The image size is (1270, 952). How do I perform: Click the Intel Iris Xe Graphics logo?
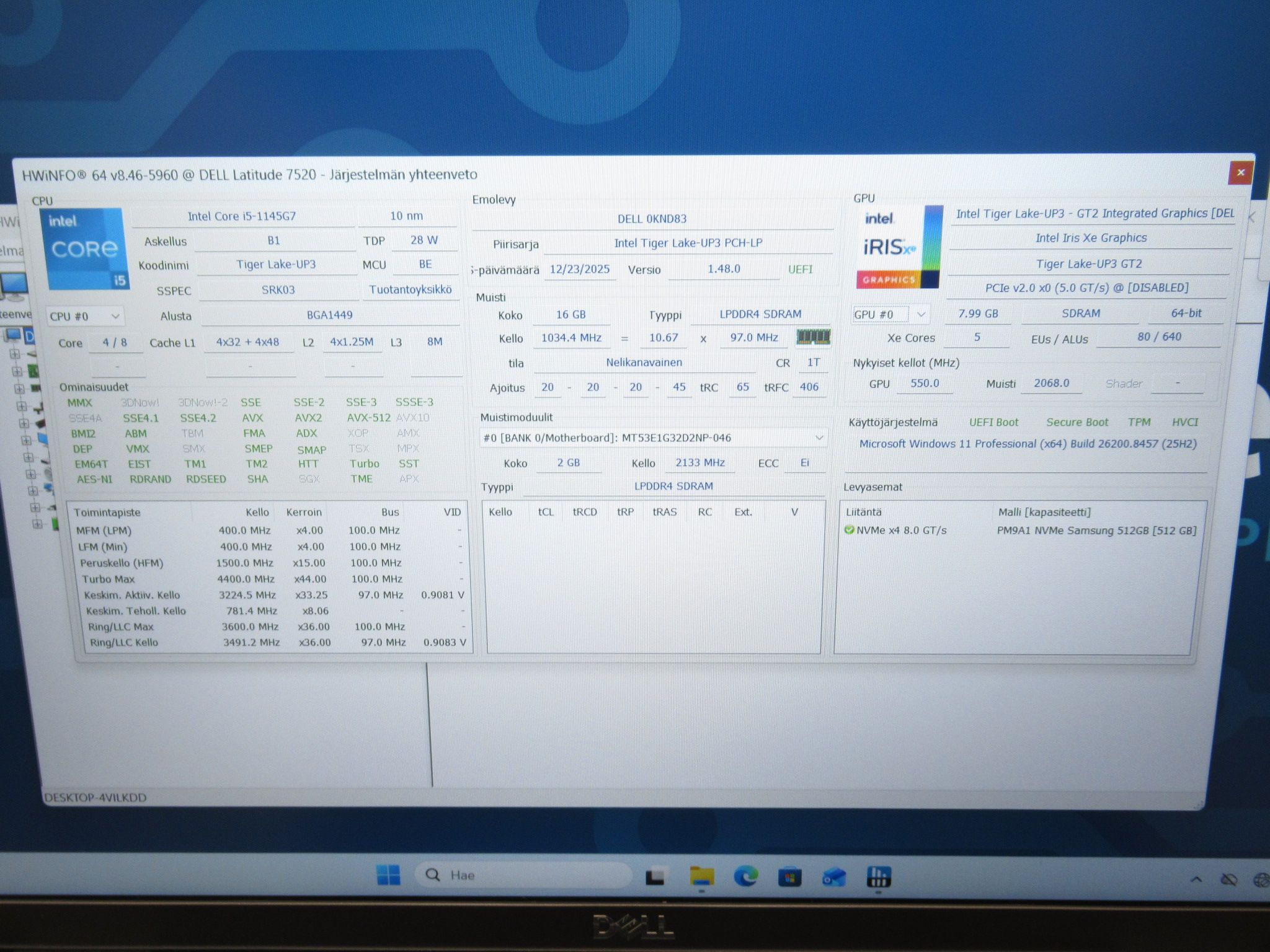tap(899, 247)
